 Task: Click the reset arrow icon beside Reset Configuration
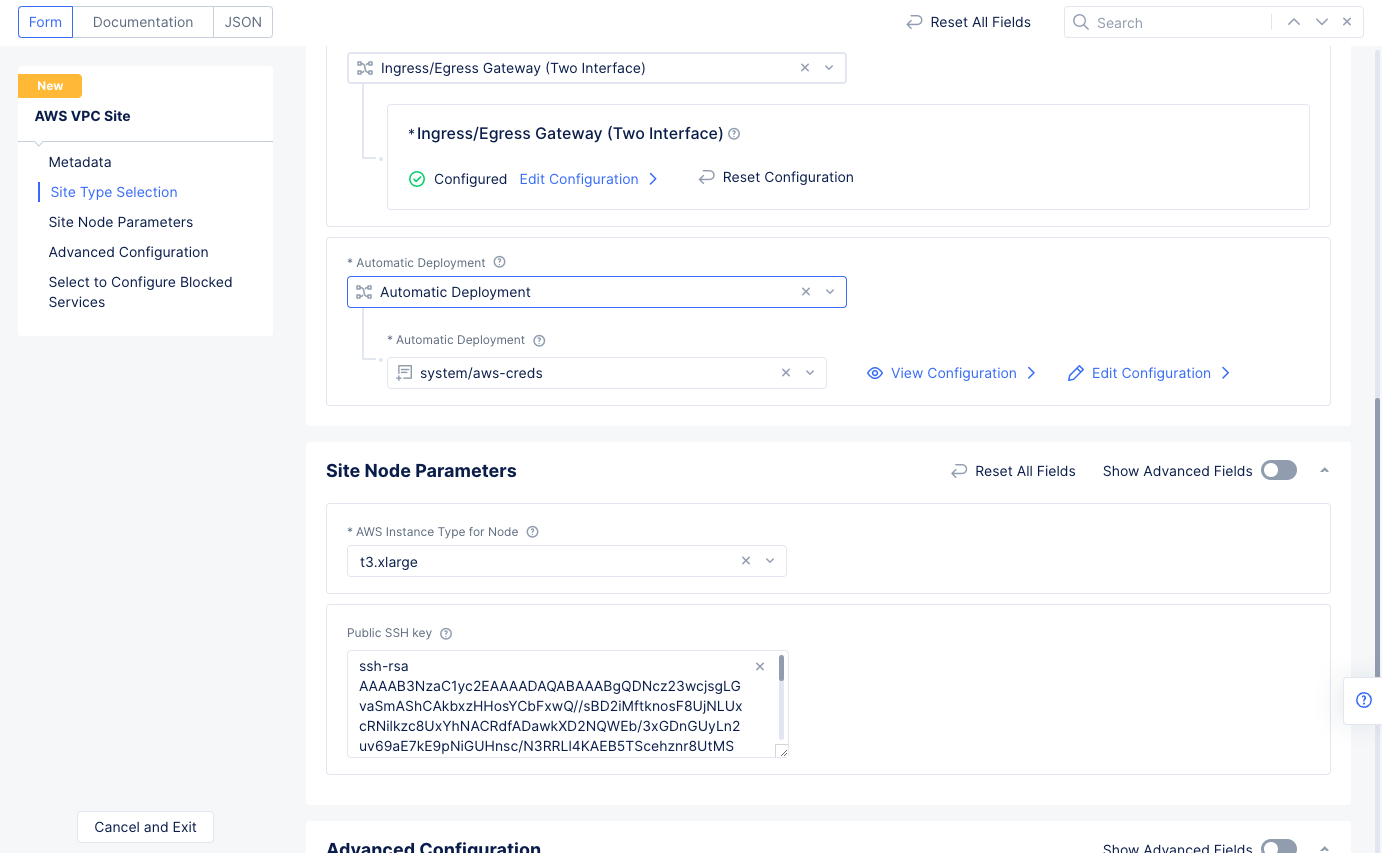(706, 176)
